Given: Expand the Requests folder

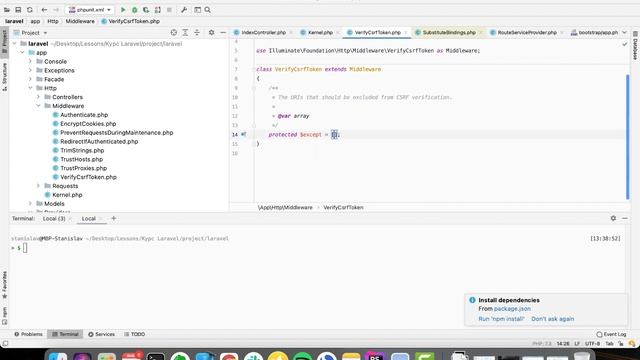Looking at the screenshot, I should tap(38, 186).
